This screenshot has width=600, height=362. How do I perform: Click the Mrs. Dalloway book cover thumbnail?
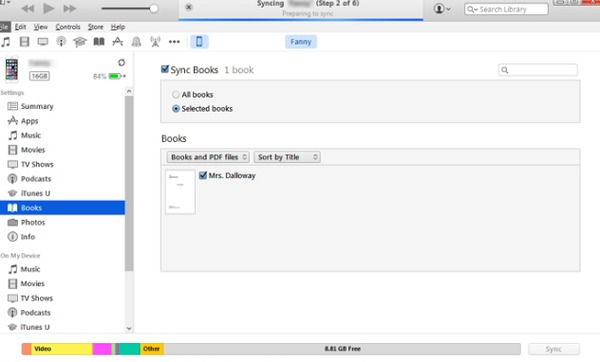pos(180,192)
